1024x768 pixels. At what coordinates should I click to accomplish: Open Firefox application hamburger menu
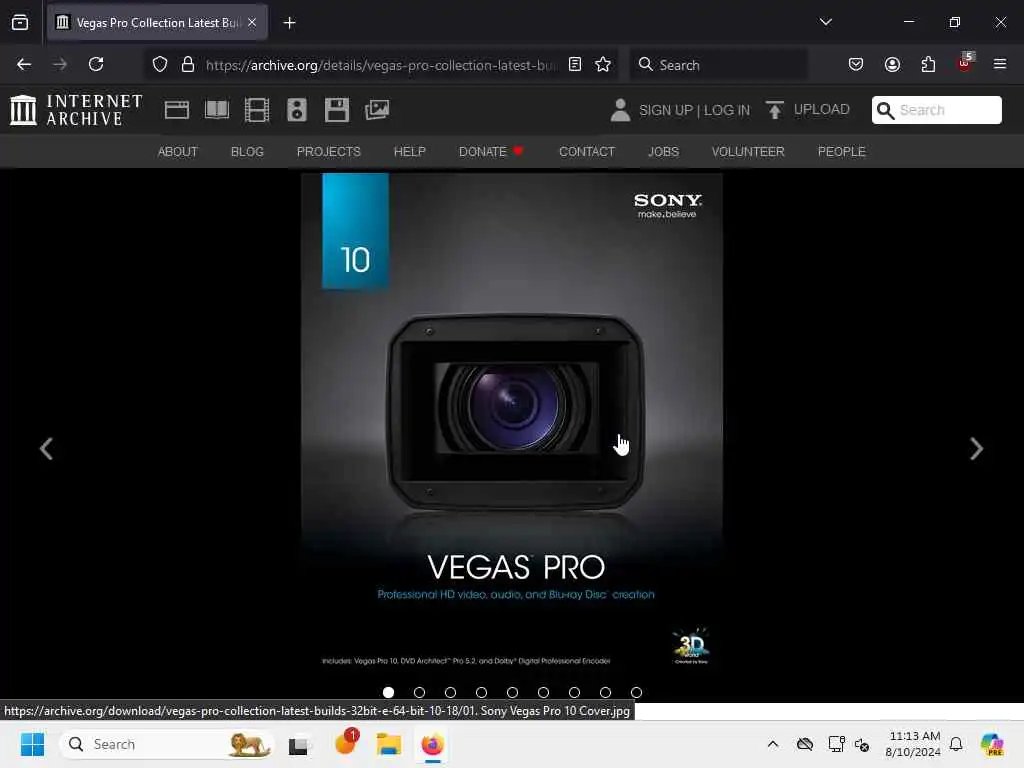[x=1000, y=64]
